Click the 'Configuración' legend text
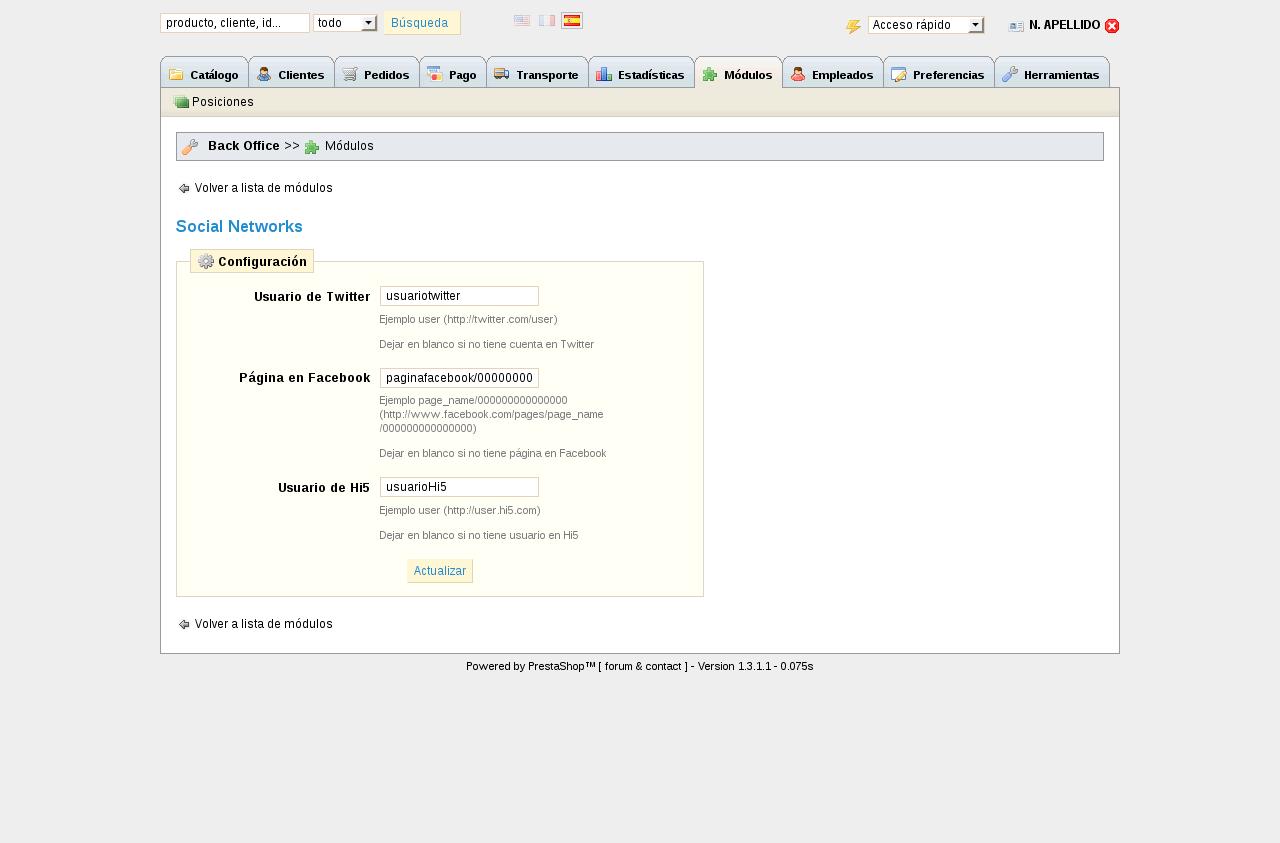 (x=262, y=262)
